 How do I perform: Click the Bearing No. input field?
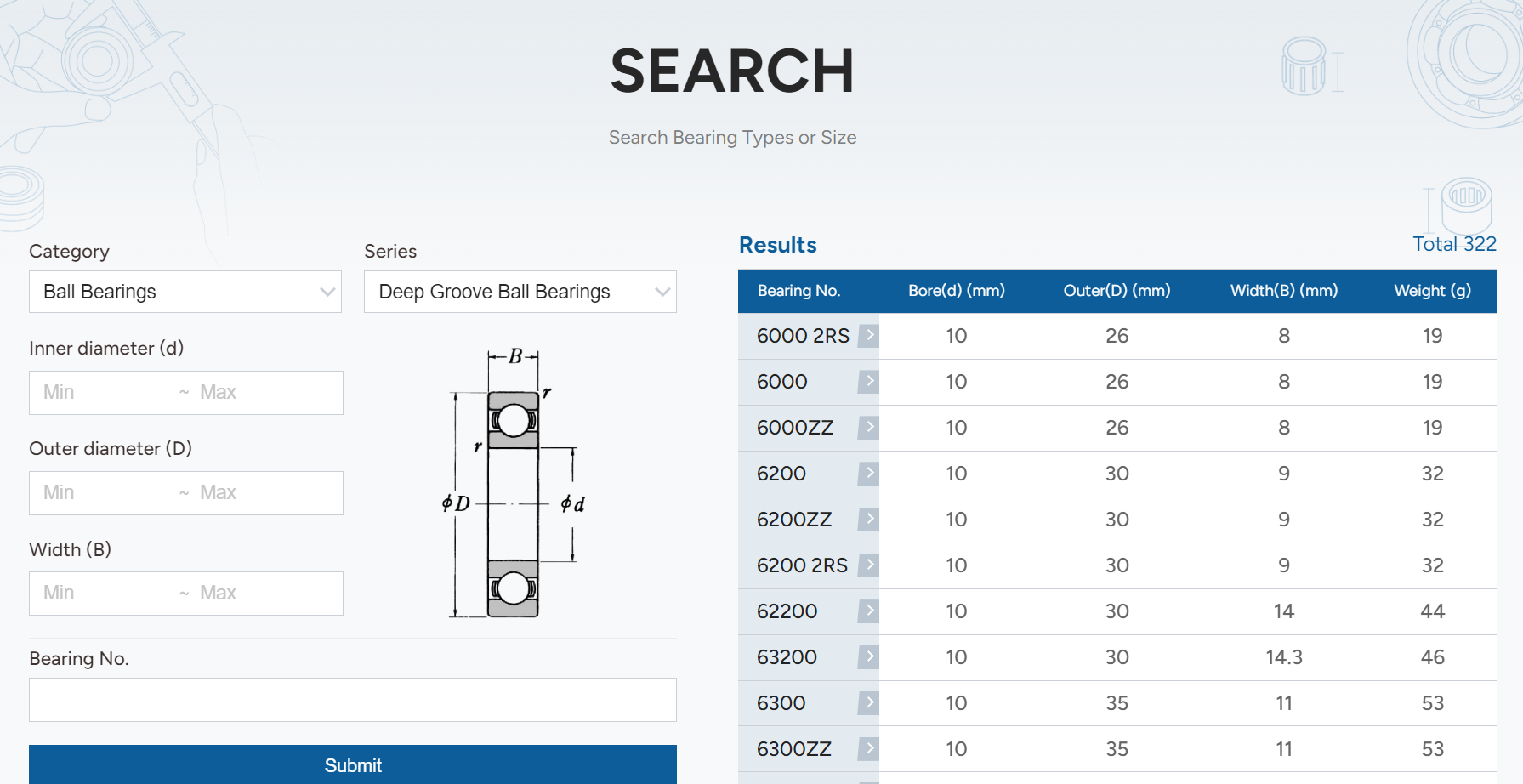tap(352, 699)
